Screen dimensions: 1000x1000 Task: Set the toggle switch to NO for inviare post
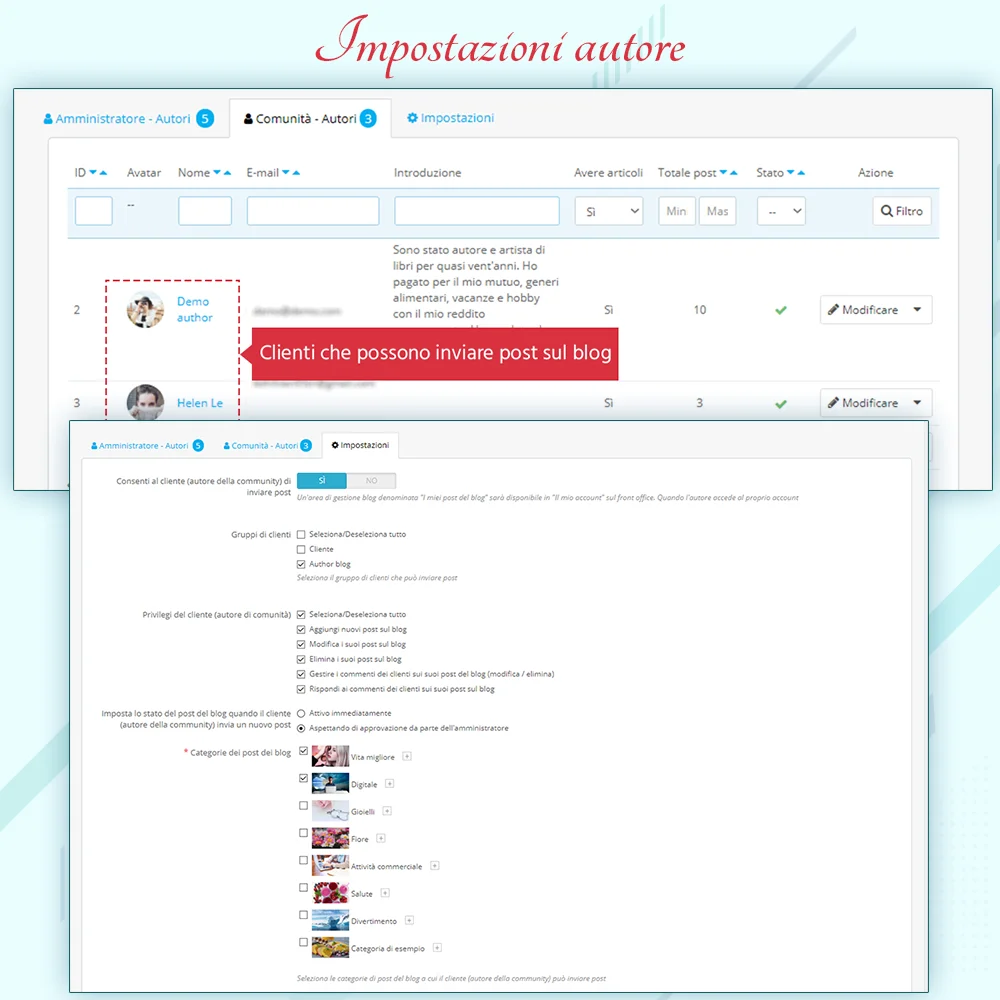click(x=371, y=481)
